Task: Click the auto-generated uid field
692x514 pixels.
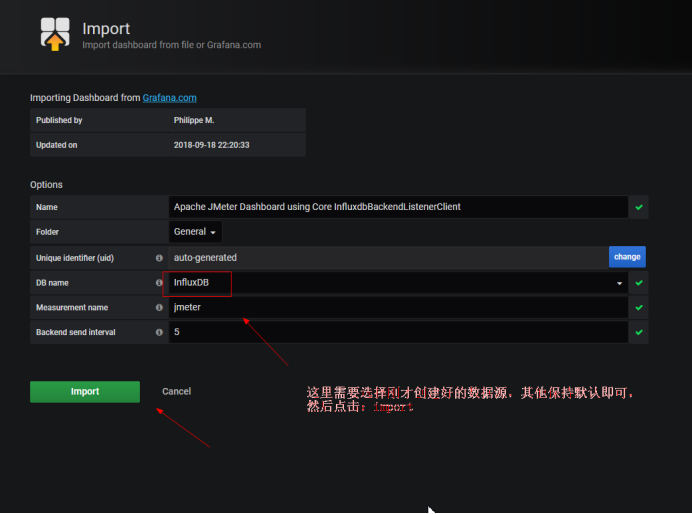Action: click(x=388, y=258)
